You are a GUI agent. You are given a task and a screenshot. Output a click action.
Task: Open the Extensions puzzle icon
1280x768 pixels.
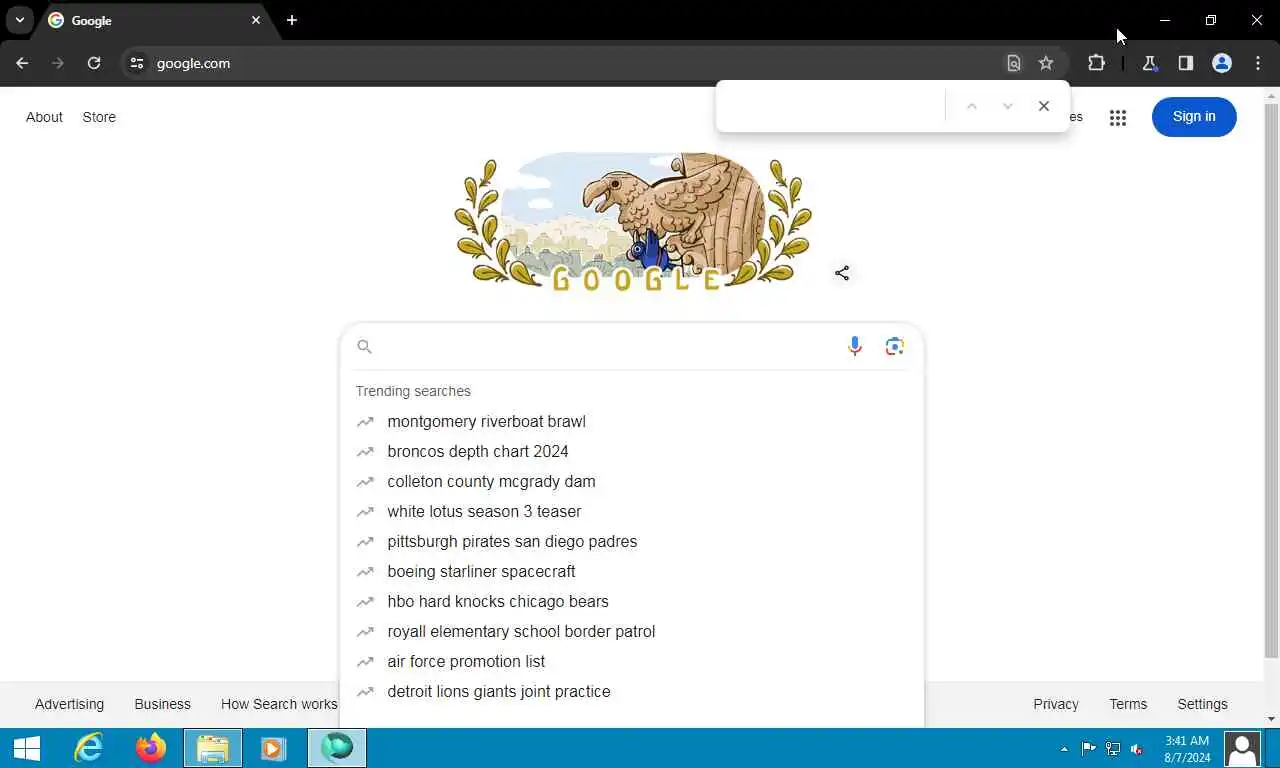point(1096,63)
